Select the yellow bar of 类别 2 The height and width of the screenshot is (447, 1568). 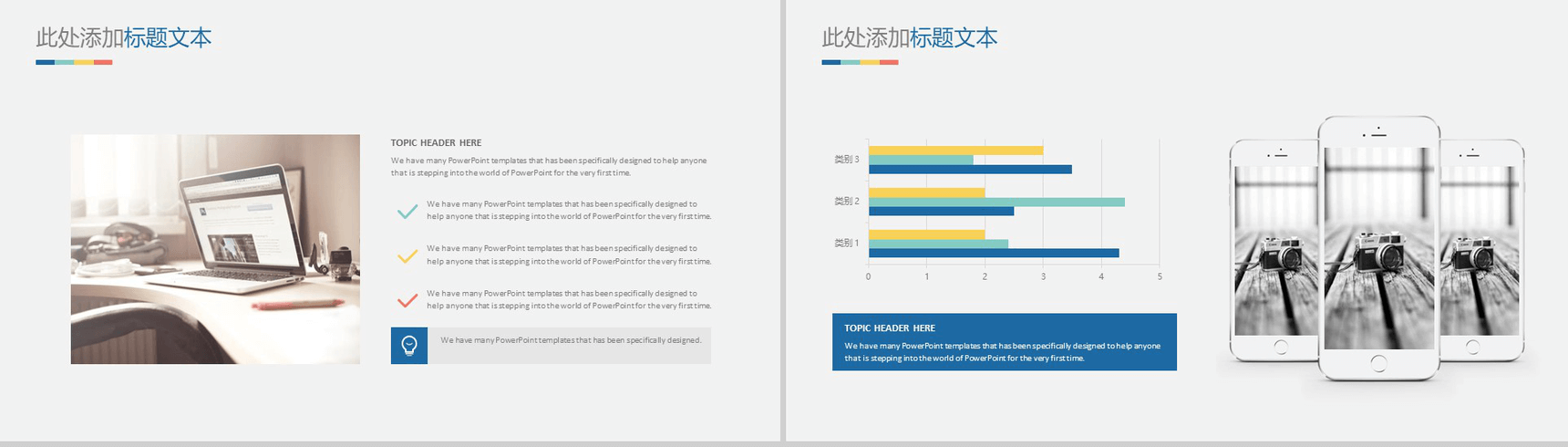(x=926, y=192)
